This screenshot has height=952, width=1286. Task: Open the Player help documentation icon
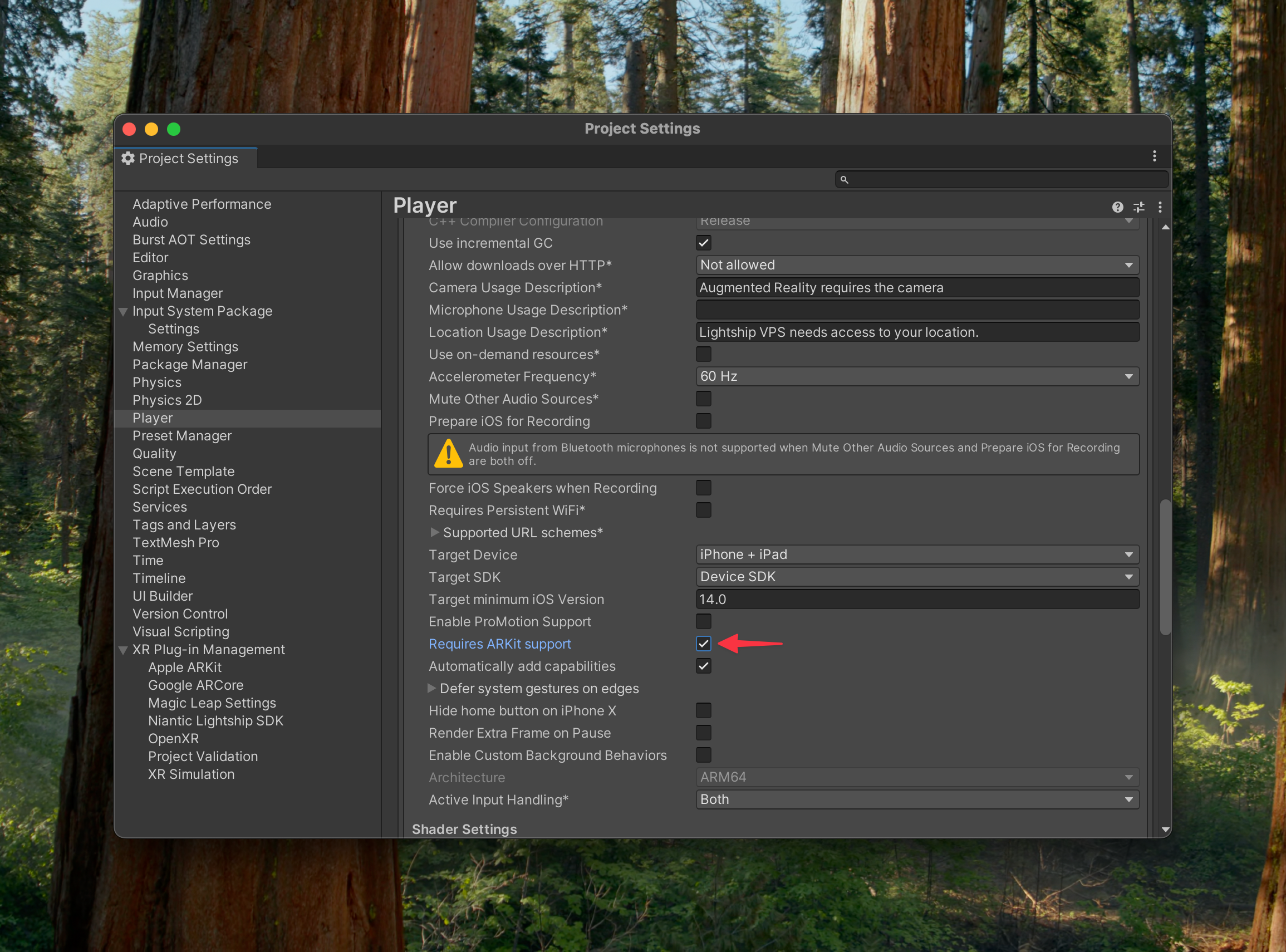pos(1117,207)
